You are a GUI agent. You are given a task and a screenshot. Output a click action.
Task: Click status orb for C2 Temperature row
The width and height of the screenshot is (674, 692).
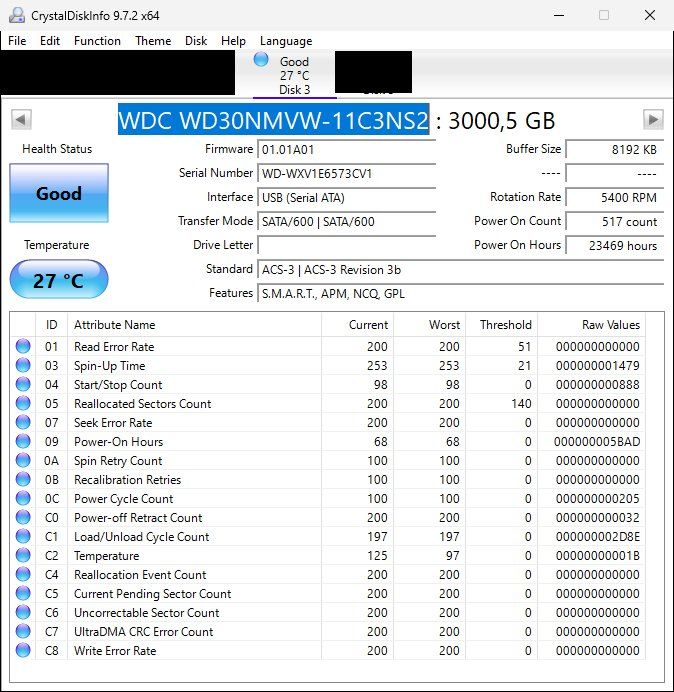(23, 555)
